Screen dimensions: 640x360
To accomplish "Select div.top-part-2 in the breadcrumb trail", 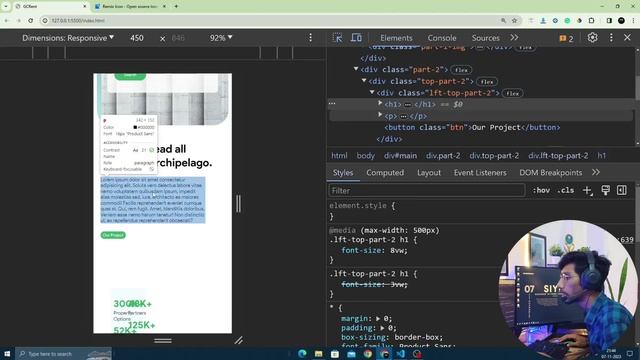I will (x=494, y=156).
